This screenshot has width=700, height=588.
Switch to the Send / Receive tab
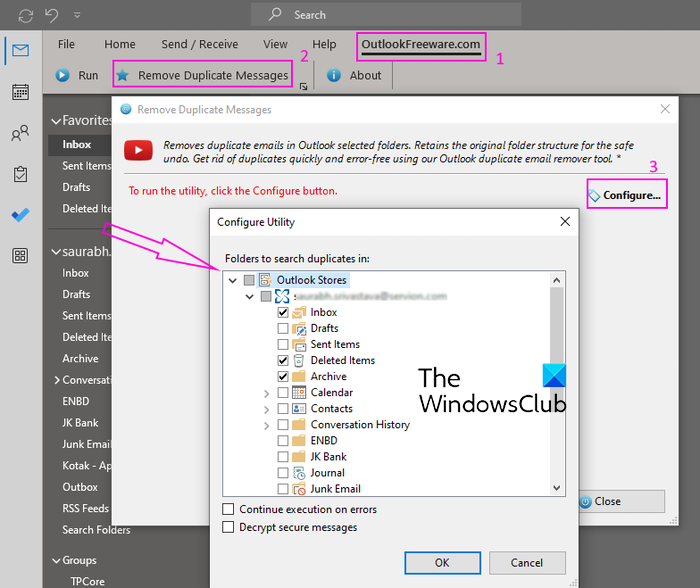[x=200, y=44]
